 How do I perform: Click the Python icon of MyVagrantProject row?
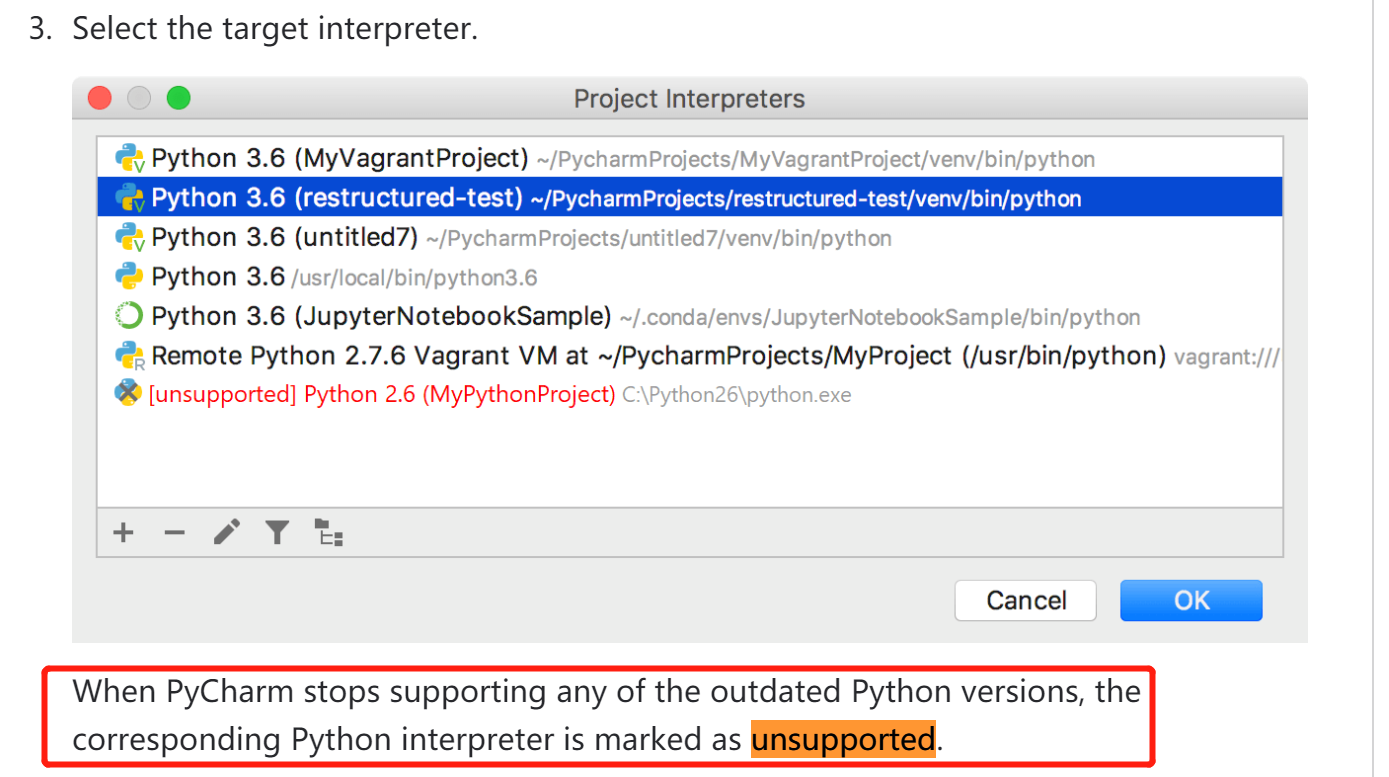(130, 159)
